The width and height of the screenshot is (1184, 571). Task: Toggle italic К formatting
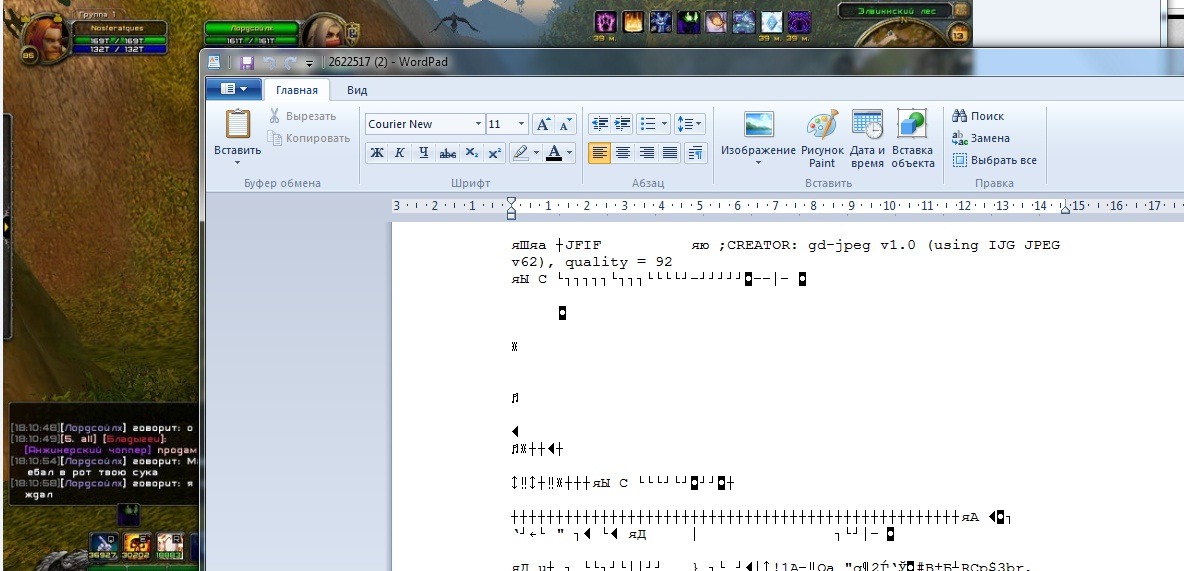click(400, 153)
